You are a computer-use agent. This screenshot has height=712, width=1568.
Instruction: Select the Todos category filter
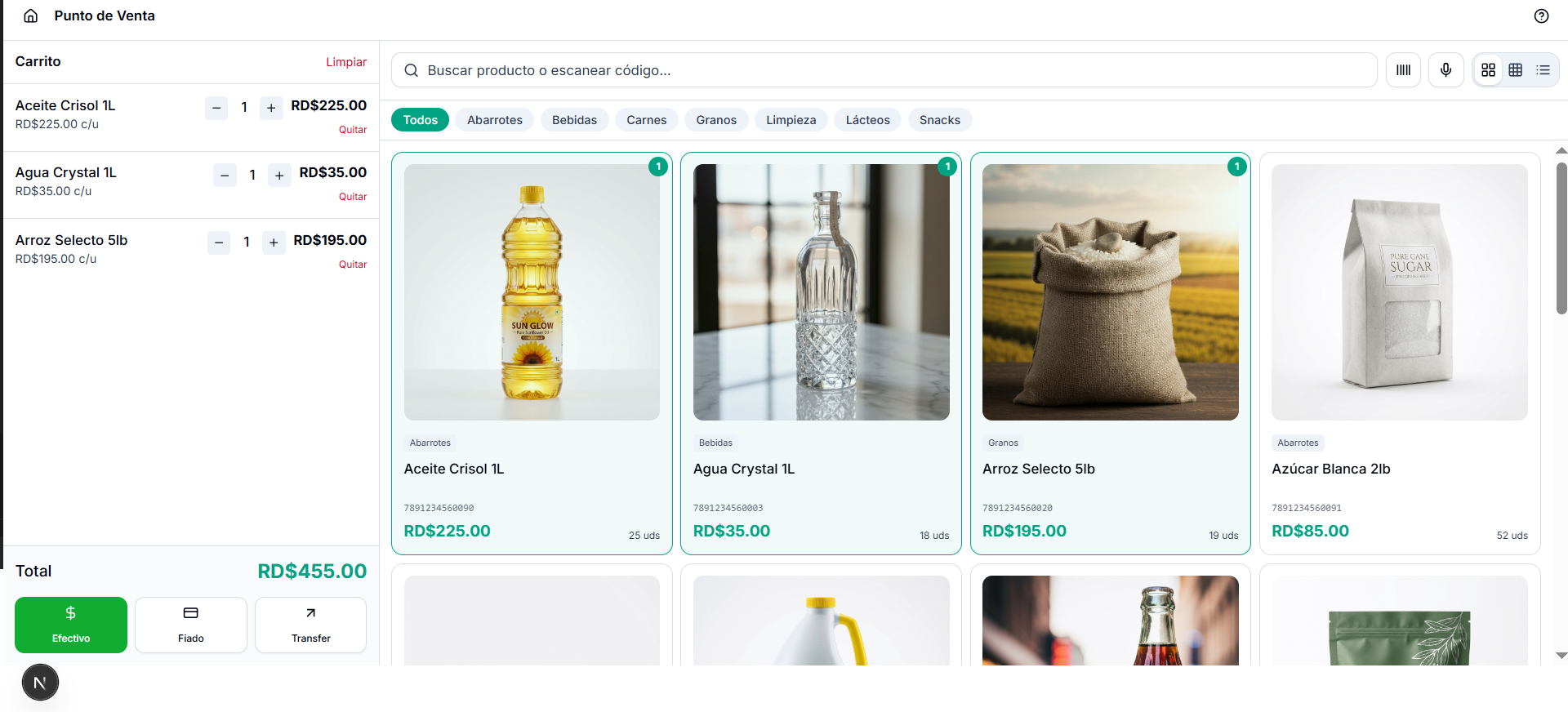[420, 119]
